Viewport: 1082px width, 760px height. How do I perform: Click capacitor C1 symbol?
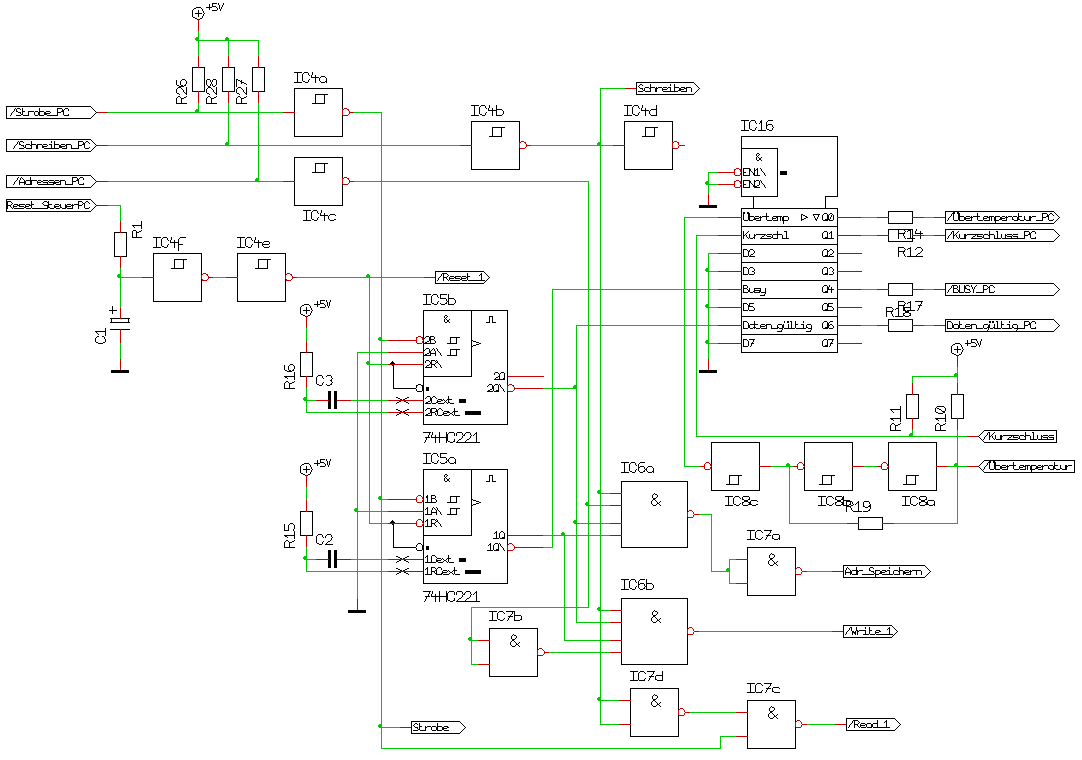(x=120, y=322)
